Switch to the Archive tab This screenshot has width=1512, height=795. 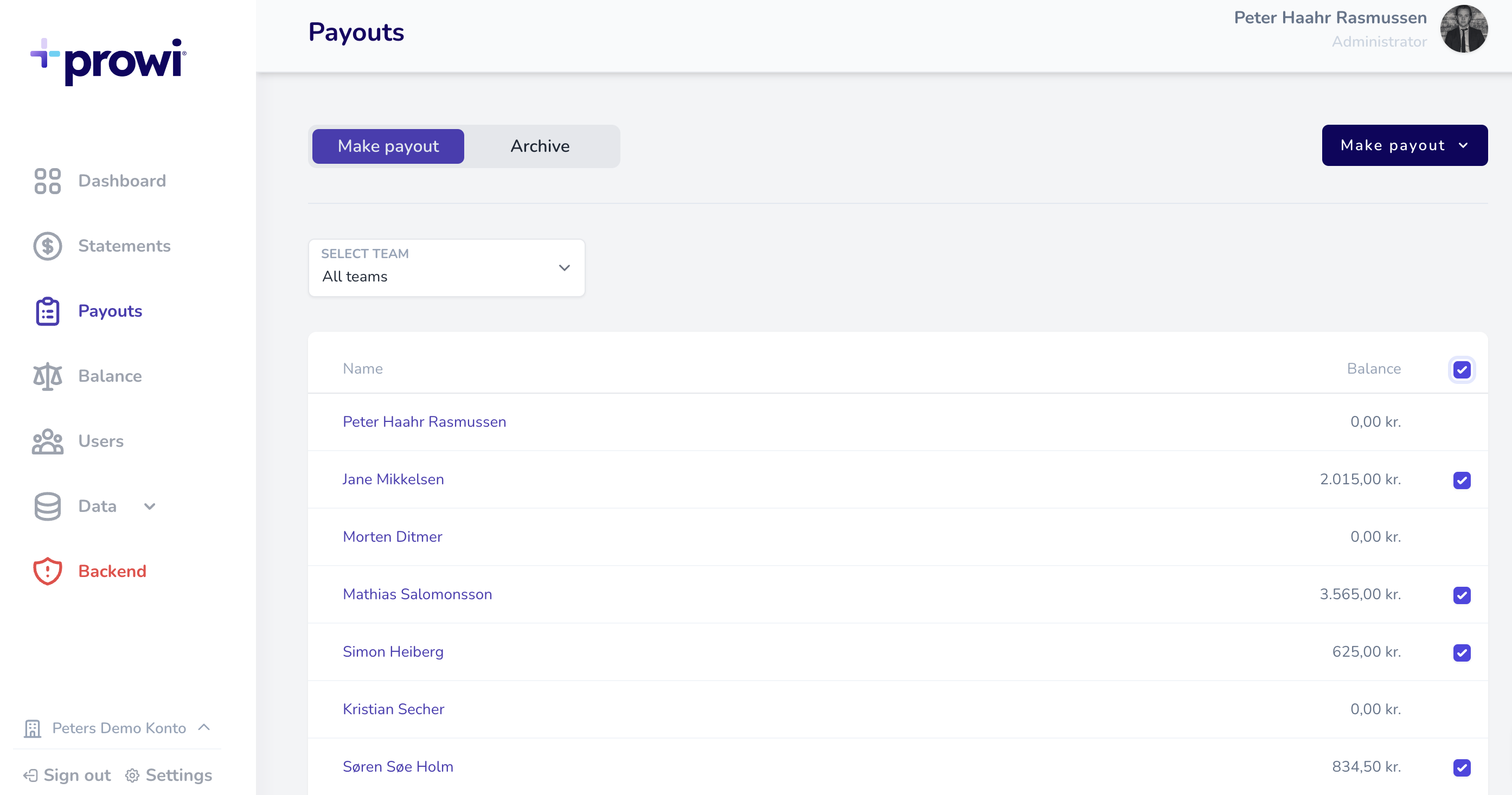540,146
